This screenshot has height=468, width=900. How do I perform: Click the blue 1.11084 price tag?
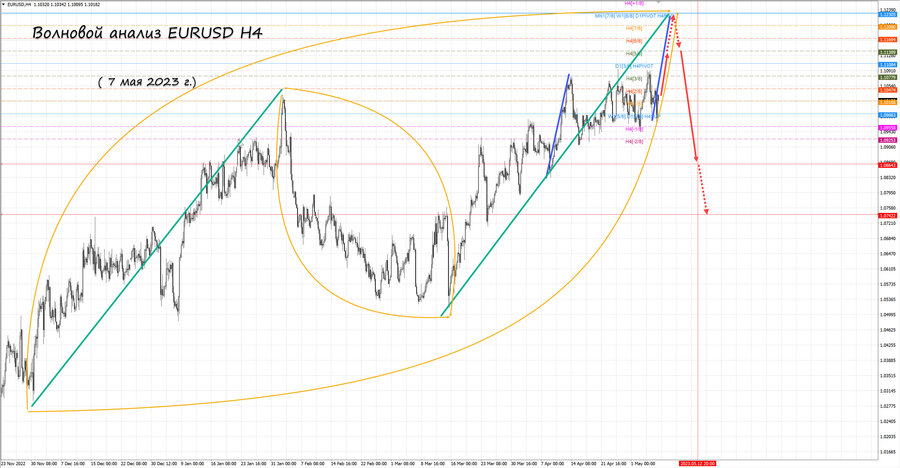(x=888, y=65)
